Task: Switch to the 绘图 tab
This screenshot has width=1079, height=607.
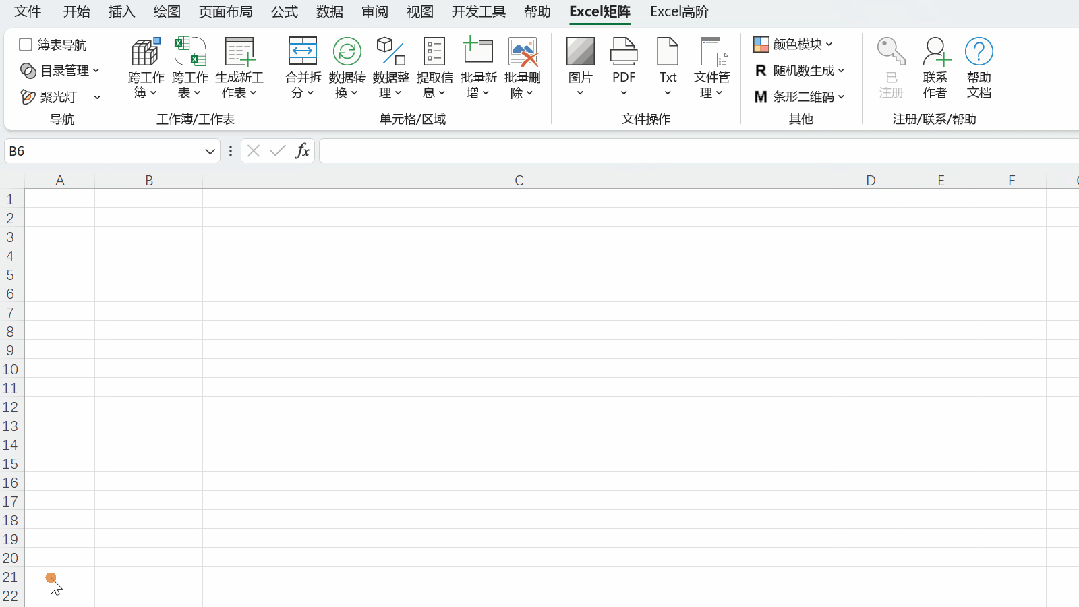Action: tap(167, 12)
